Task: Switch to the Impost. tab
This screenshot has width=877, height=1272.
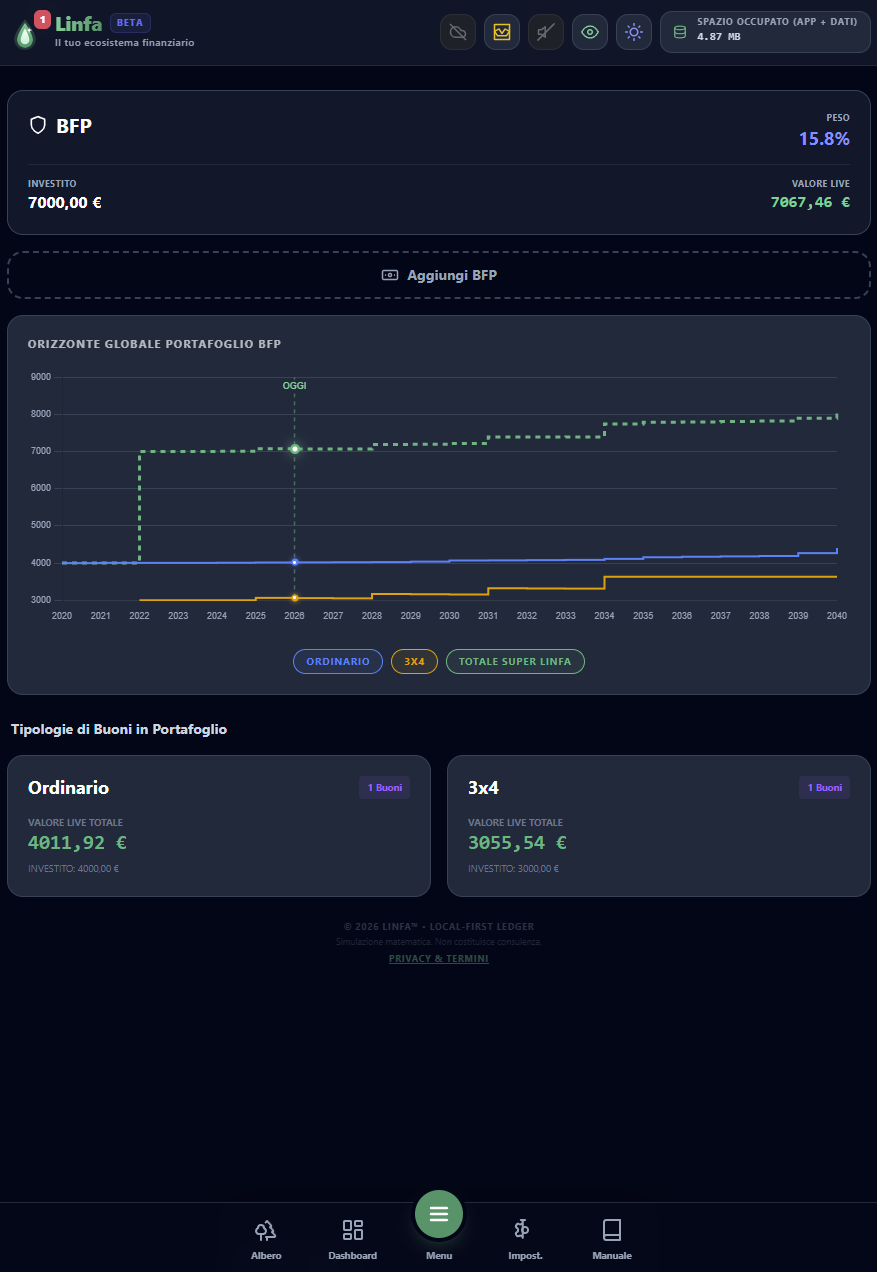Action: [525, 1239]
